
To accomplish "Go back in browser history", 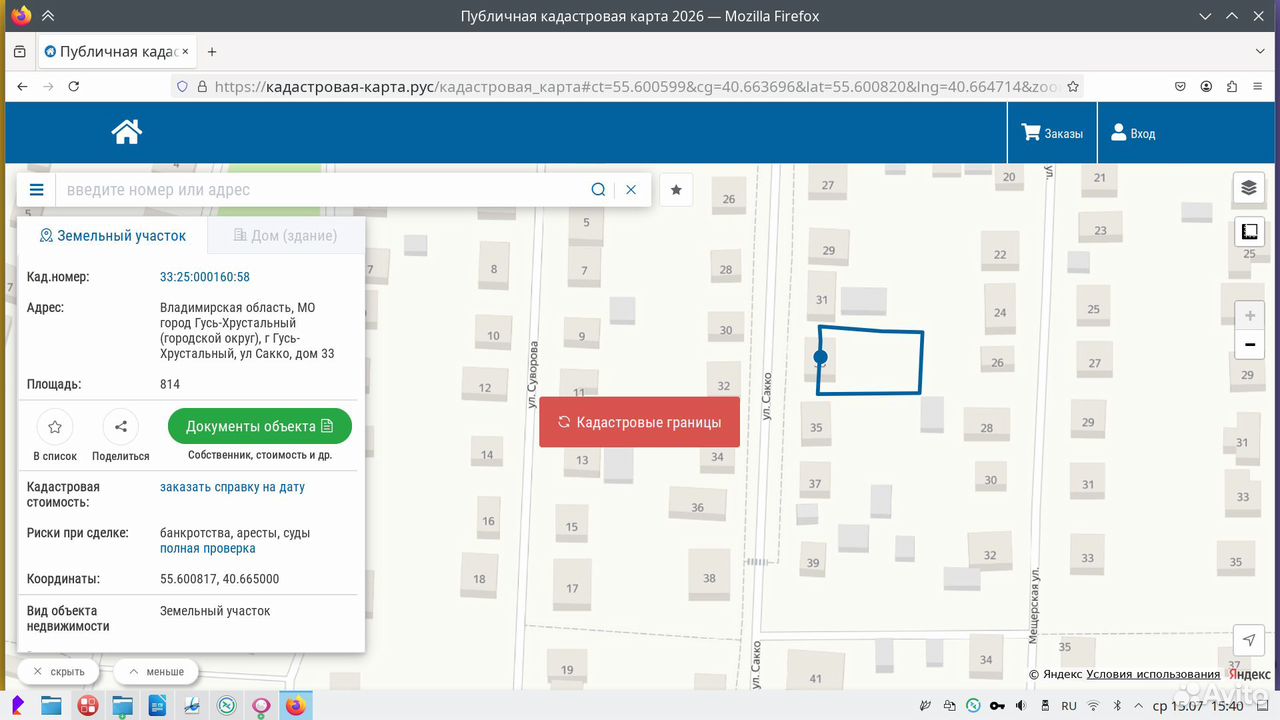I will pyautogui.click(x=22, y=87).
